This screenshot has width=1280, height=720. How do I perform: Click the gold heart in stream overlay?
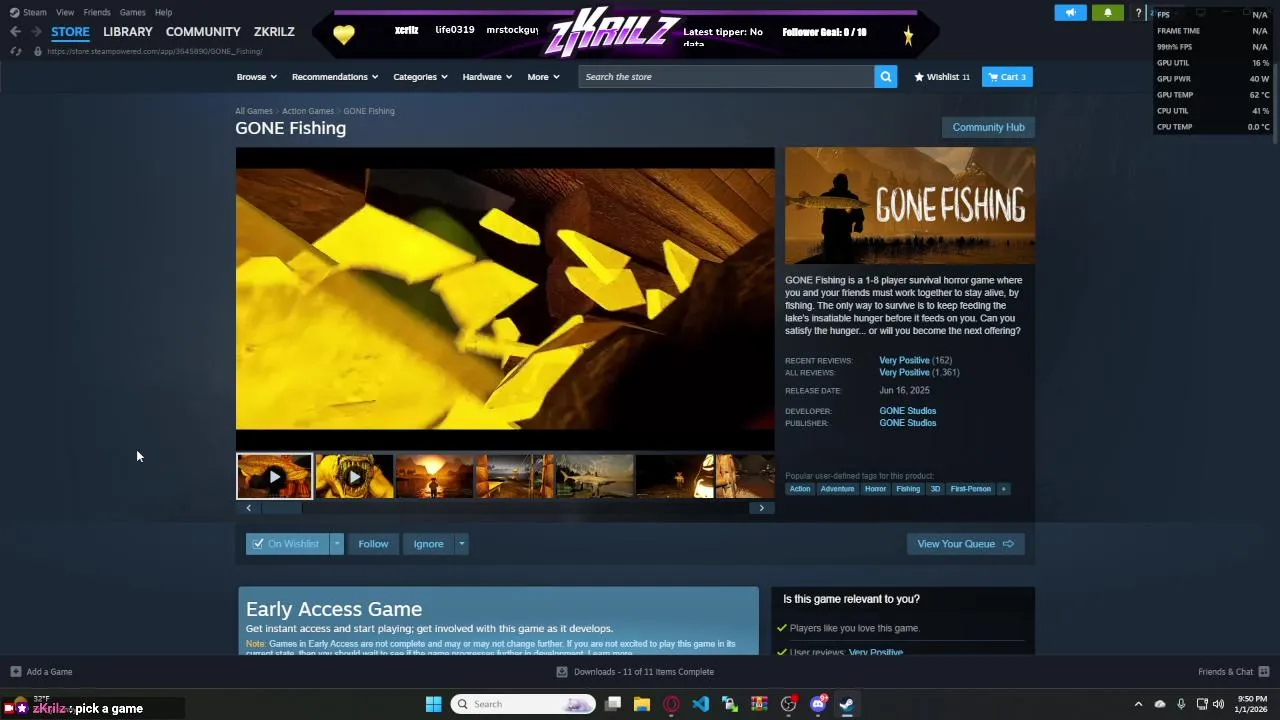pyautogui.click(x=344, y=35)
